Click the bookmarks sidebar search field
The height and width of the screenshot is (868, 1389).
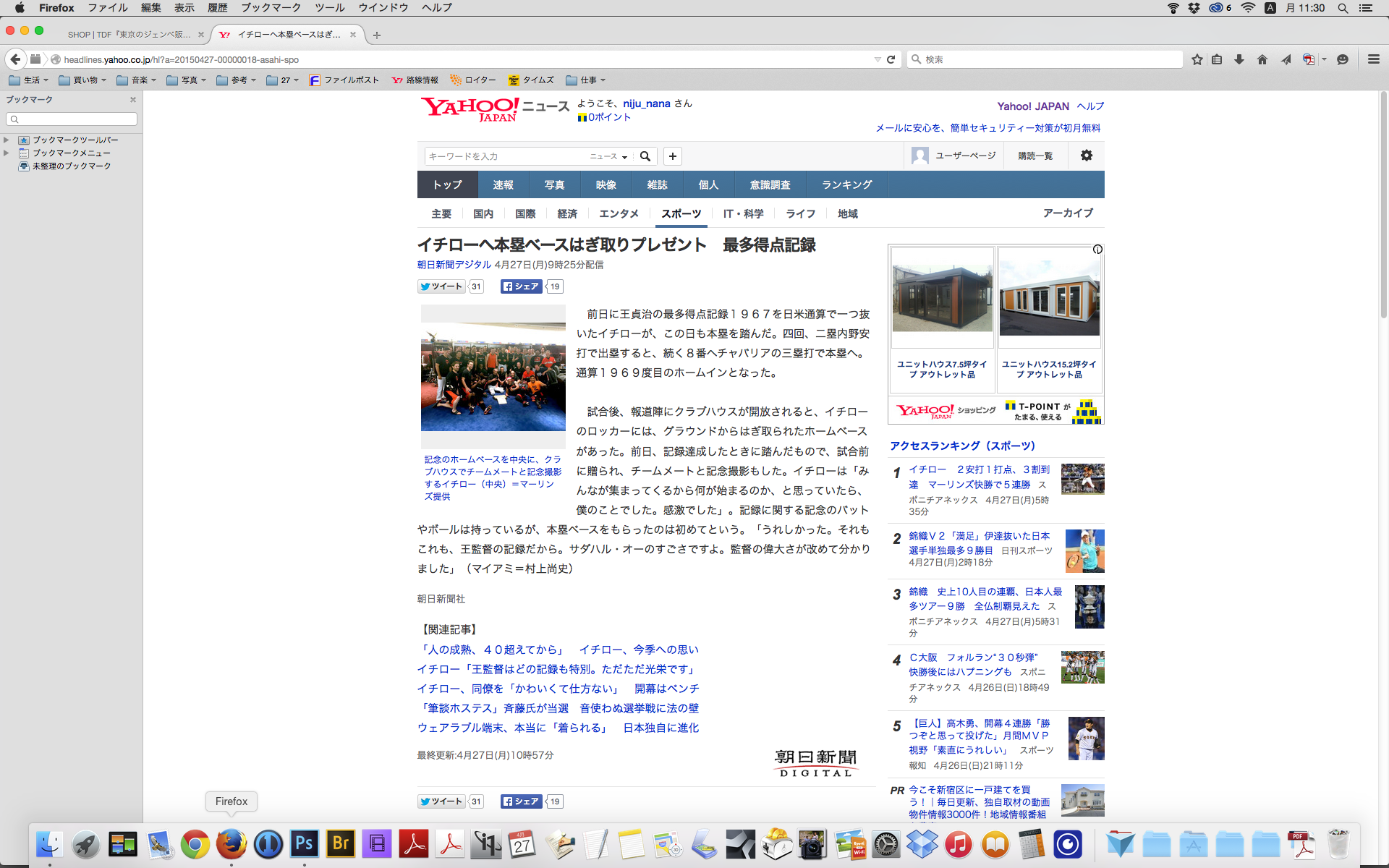tap(72, 119)
